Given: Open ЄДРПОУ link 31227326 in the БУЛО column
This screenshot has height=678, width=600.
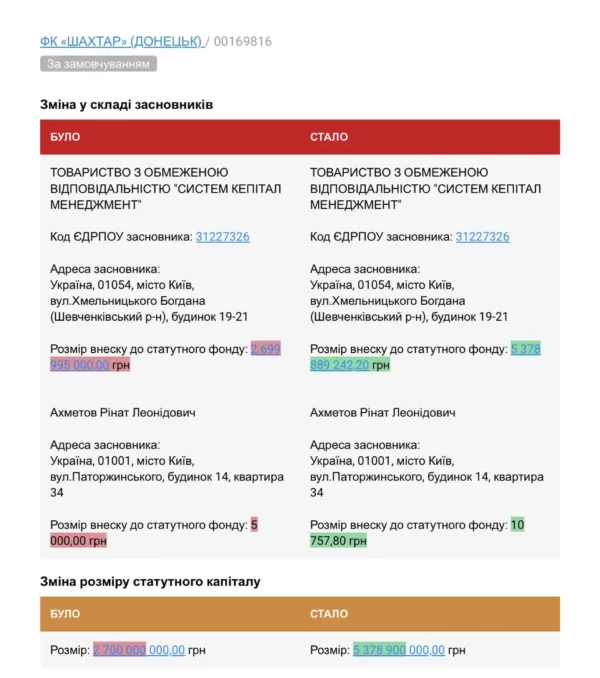Looking at the screenshot, I should pyautogui.click(x=222, y=237).
